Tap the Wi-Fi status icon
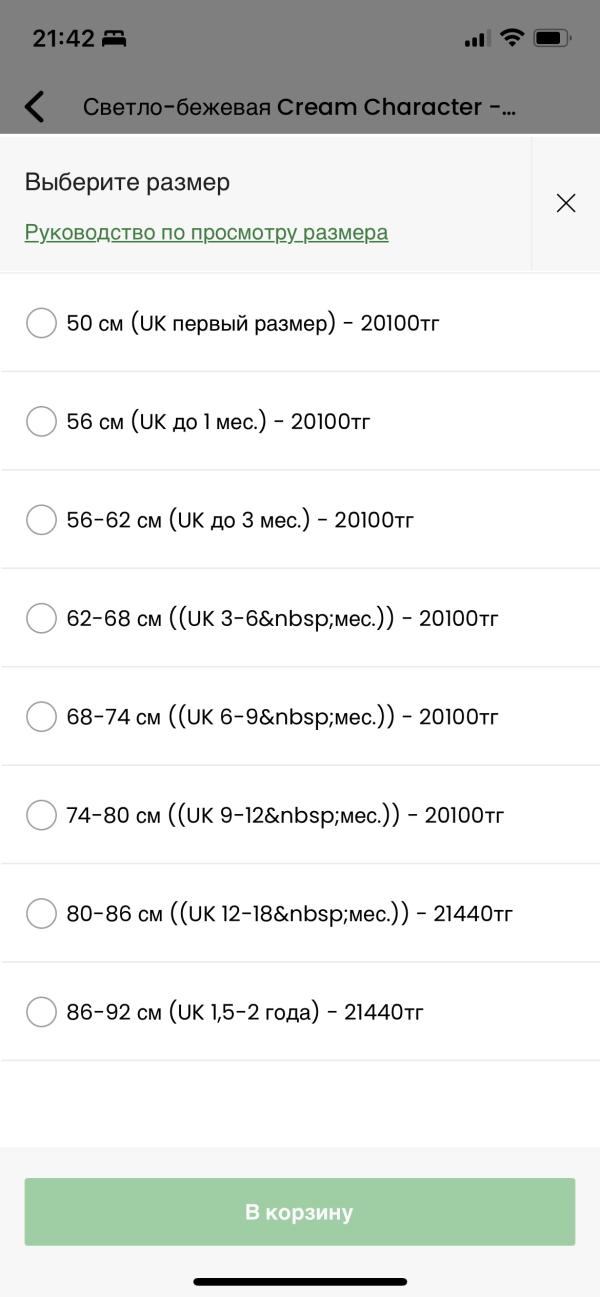Screen dimensions: 600x1297 (x=512, y=38)
